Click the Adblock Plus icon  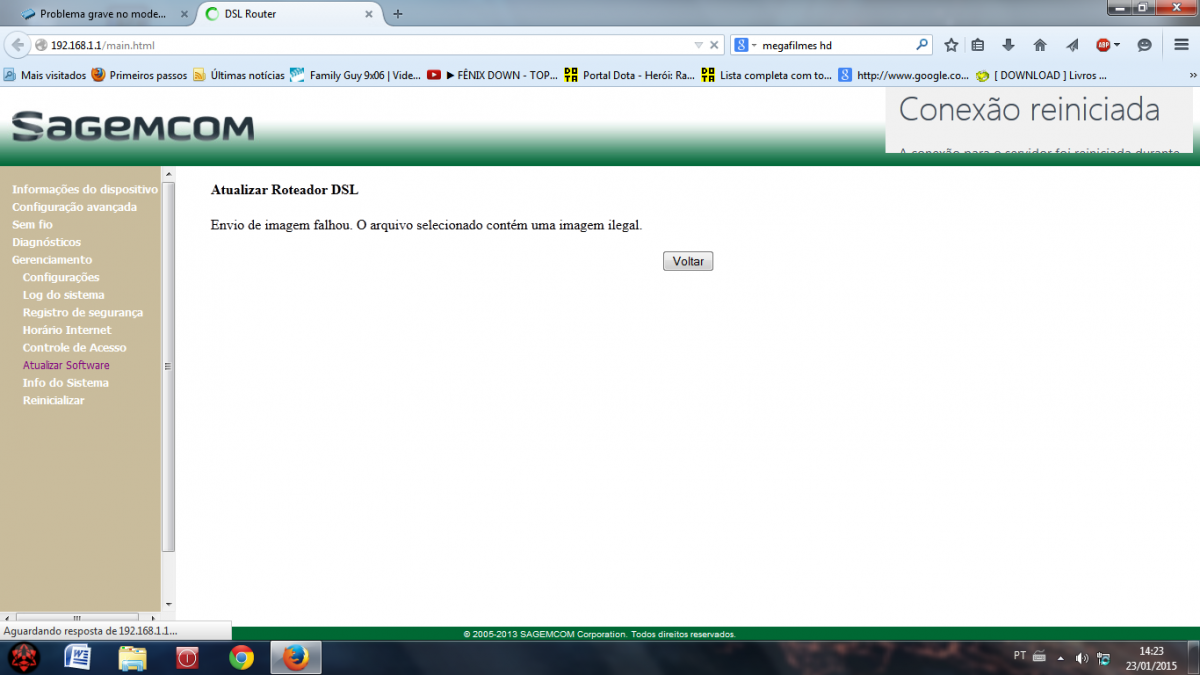[x=1103, y=45]
